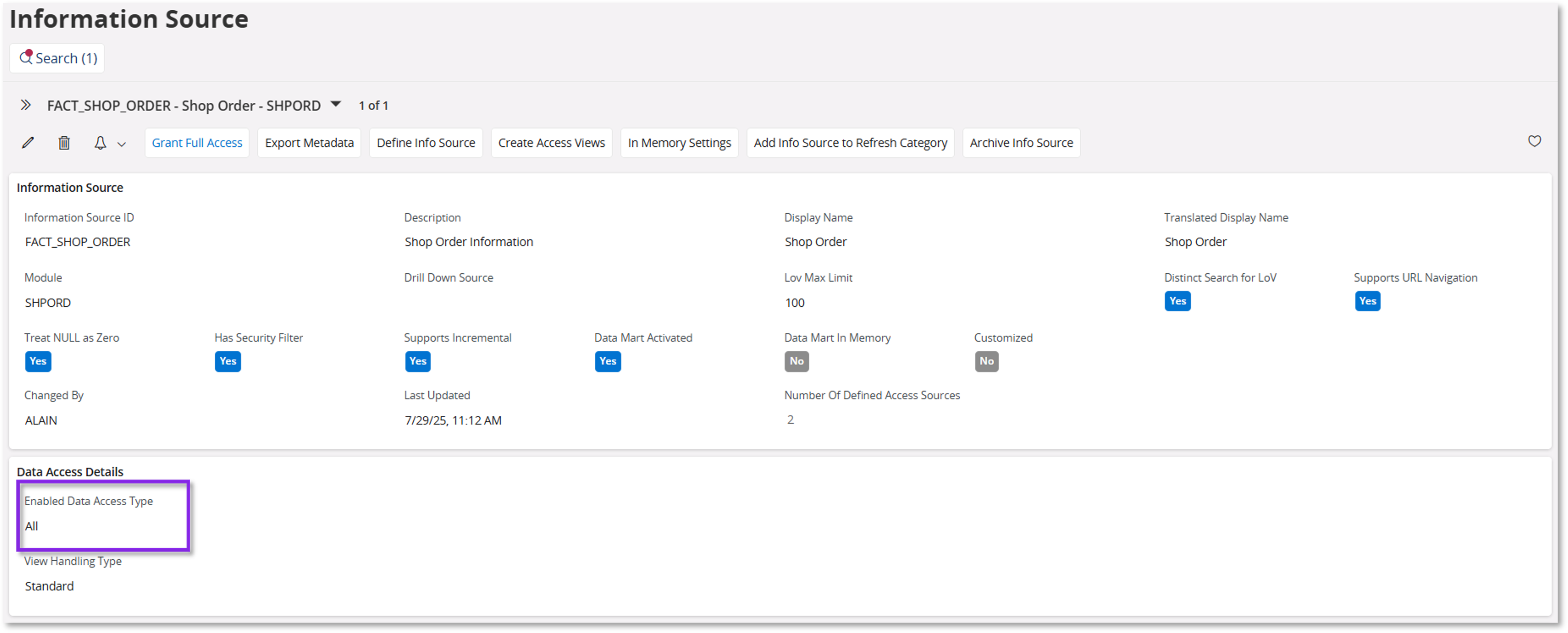The image size is (1568, 633).
Task: Click Export Metadata button
Action: [309, 143]
